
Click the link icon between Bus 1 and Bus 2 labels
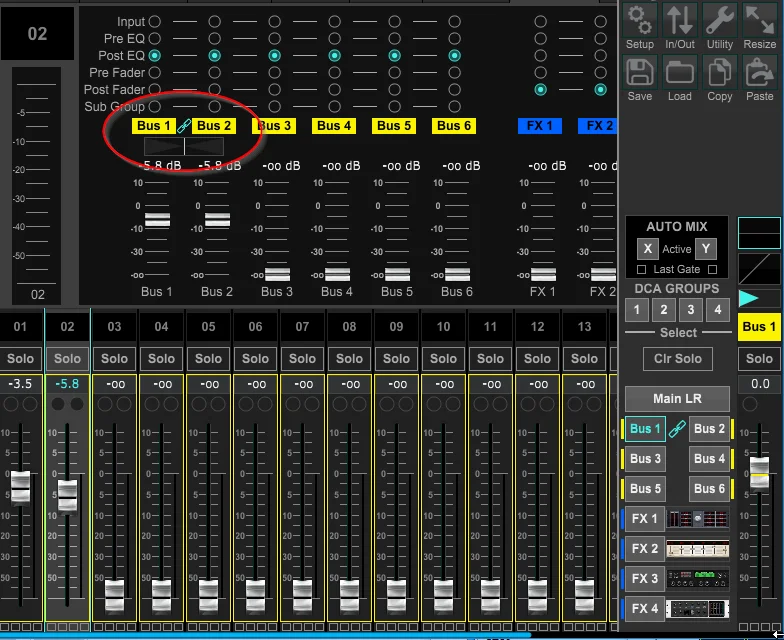(184, 126)
